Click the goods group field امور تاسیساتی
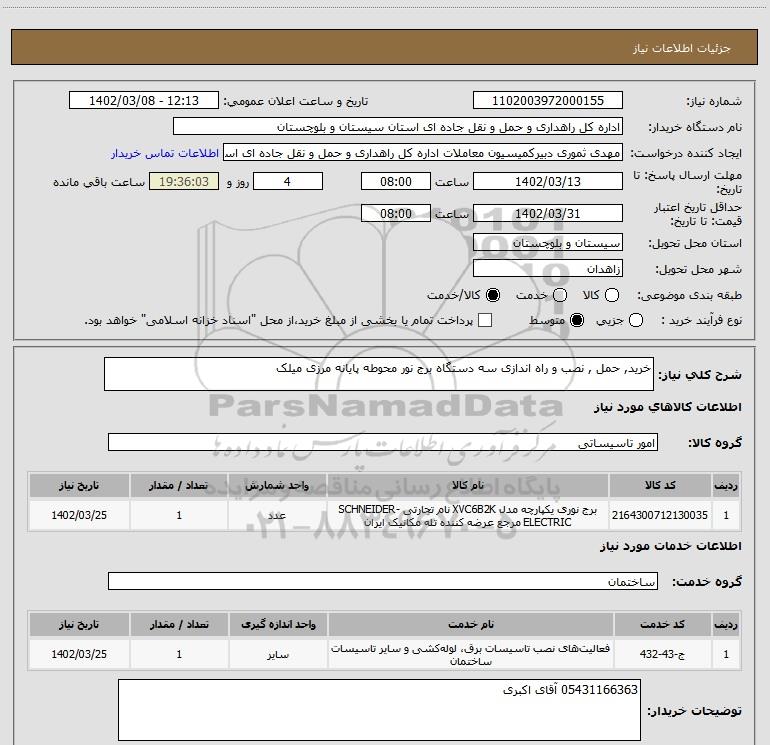Viewport: 770px width, 745px height. (383, 442)
